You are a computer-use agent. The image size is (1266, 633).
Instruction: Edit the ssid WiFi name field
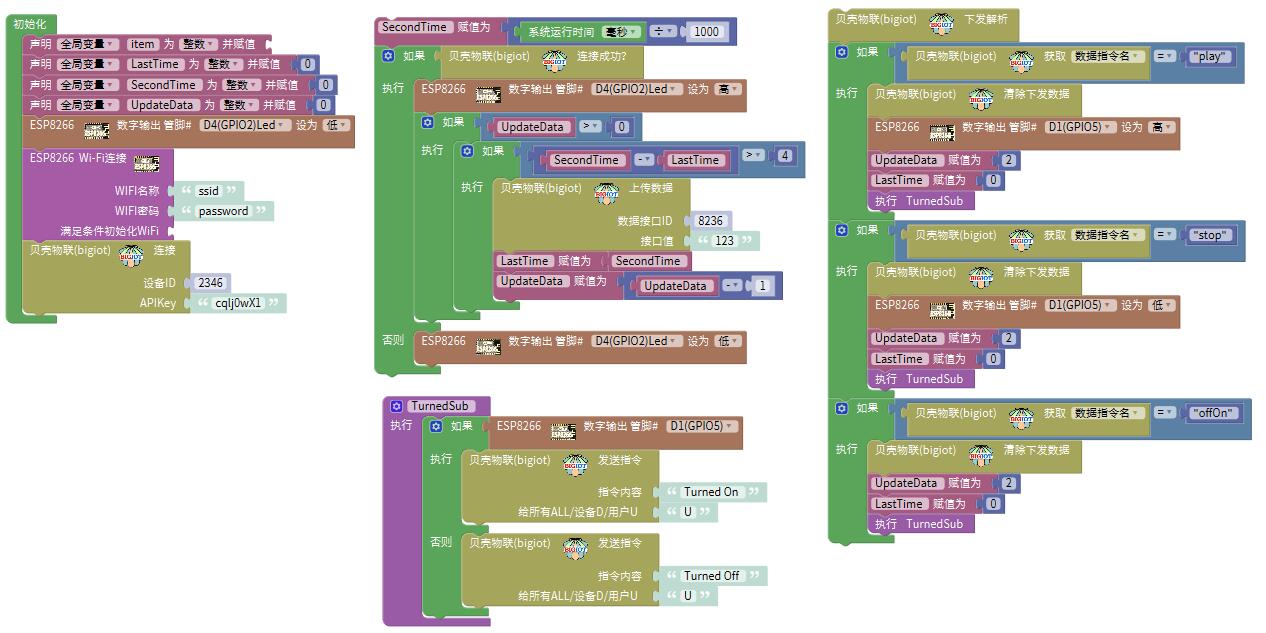(208, 191)
